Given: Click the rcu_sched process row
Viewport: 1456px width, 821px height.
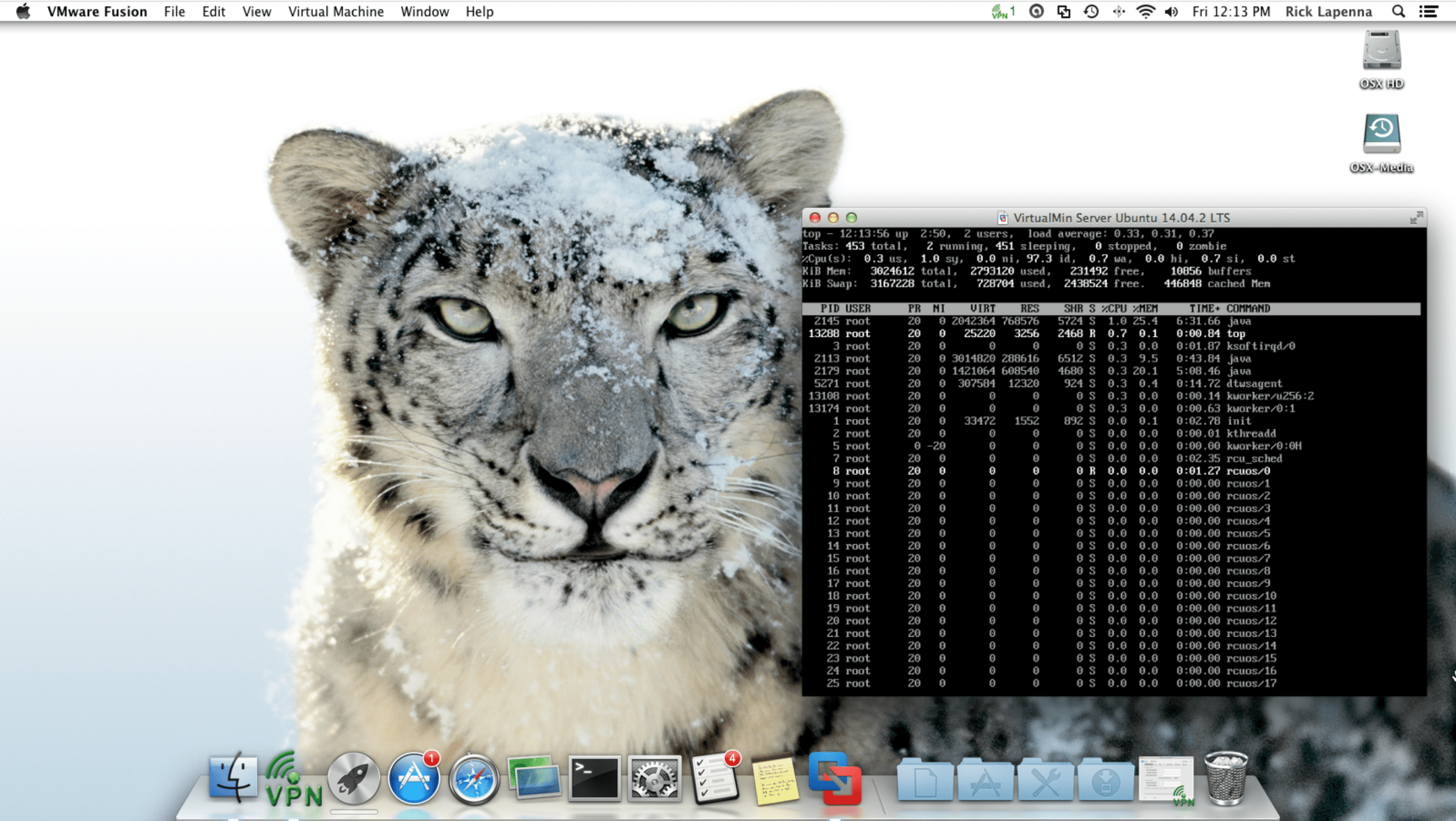Looking at the screenshot, I should click(1111, 458).
